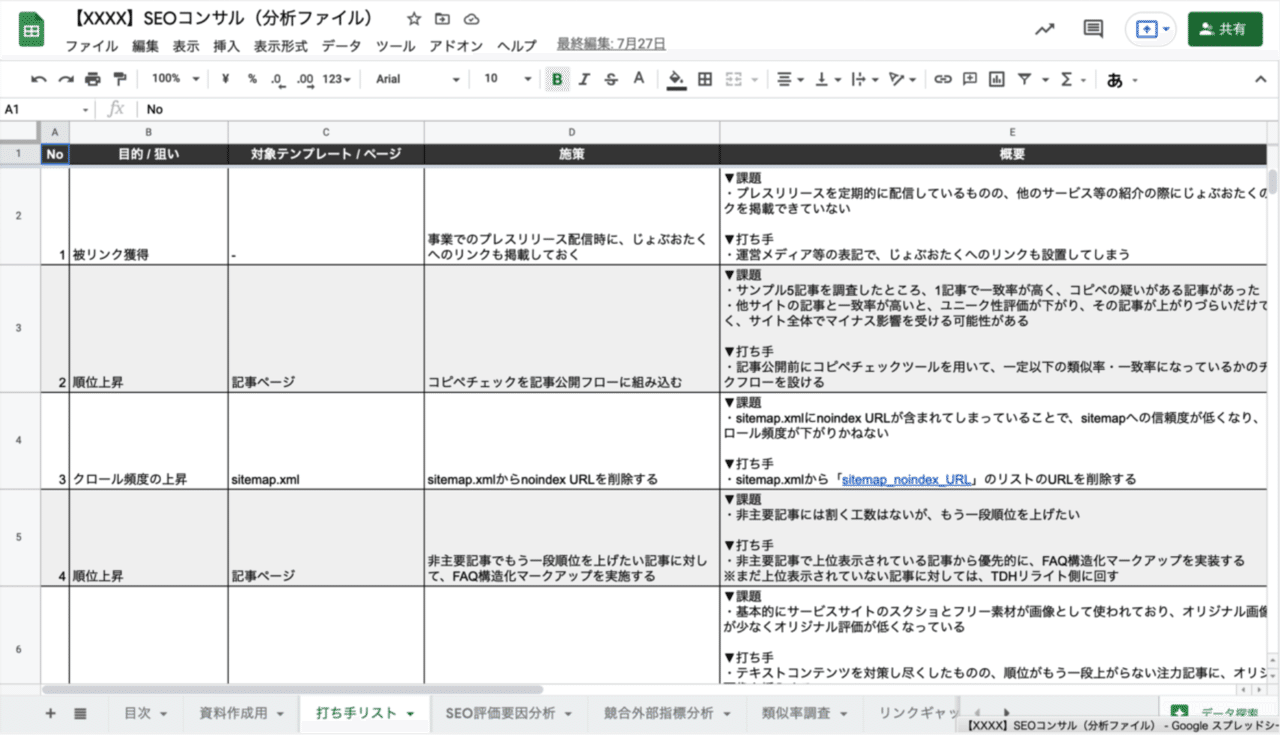Screen dimensions: 1280x735
Task: Click the green 共有 share button
Action: click(x=1225, y=29)
